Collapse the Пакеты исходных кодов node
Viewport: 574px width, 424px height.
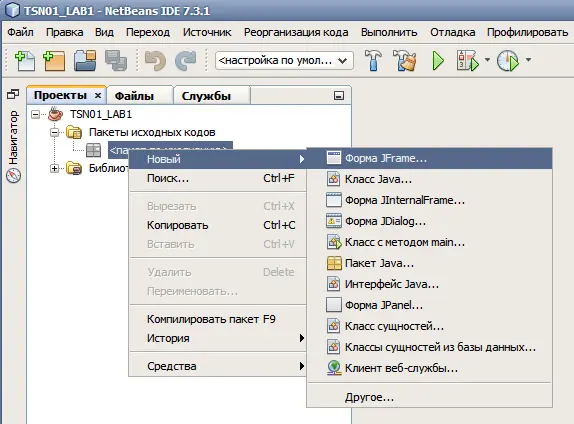coord(55,132)
